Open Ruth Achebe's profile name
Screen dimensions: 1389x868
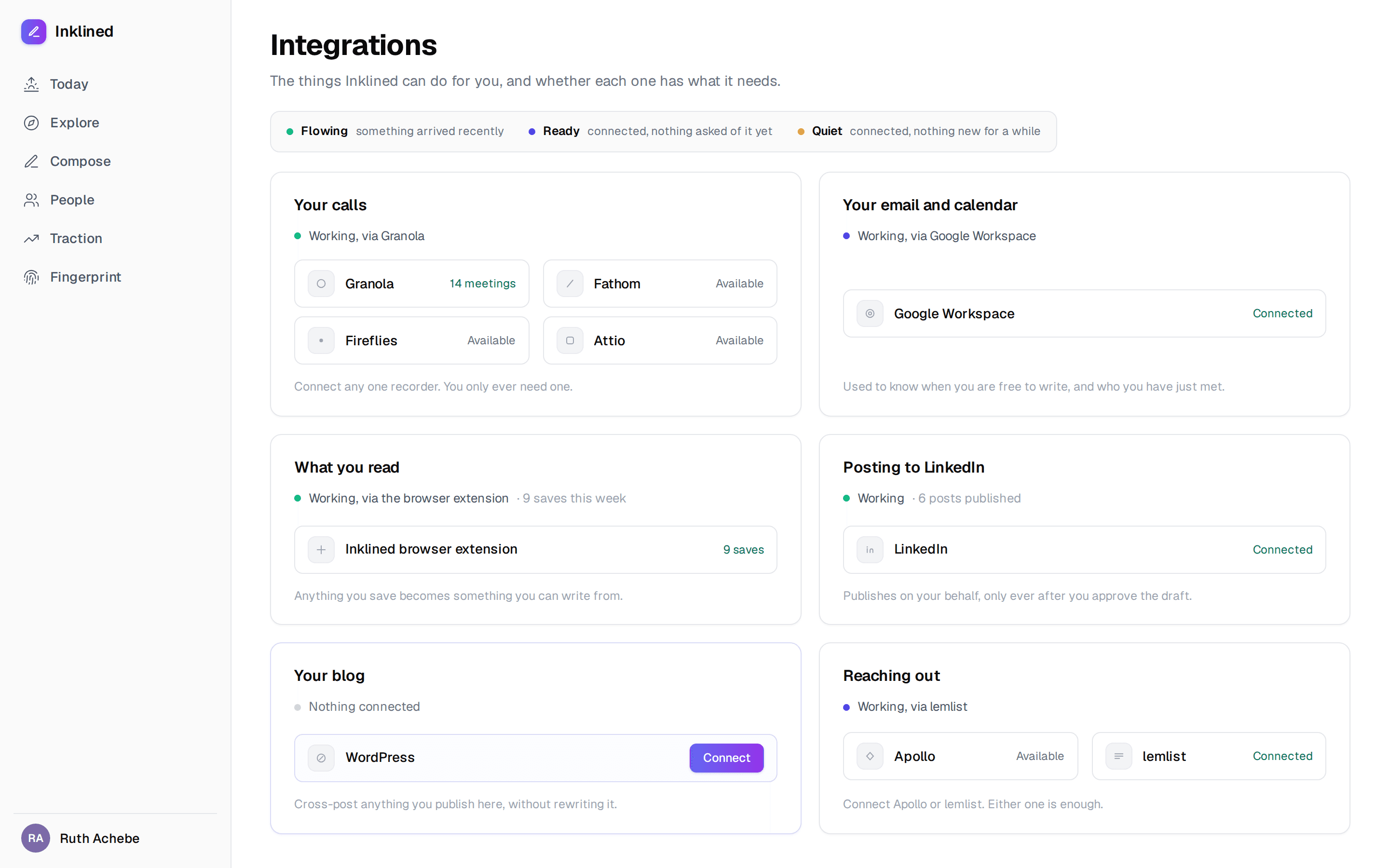[x=100, y=838]
